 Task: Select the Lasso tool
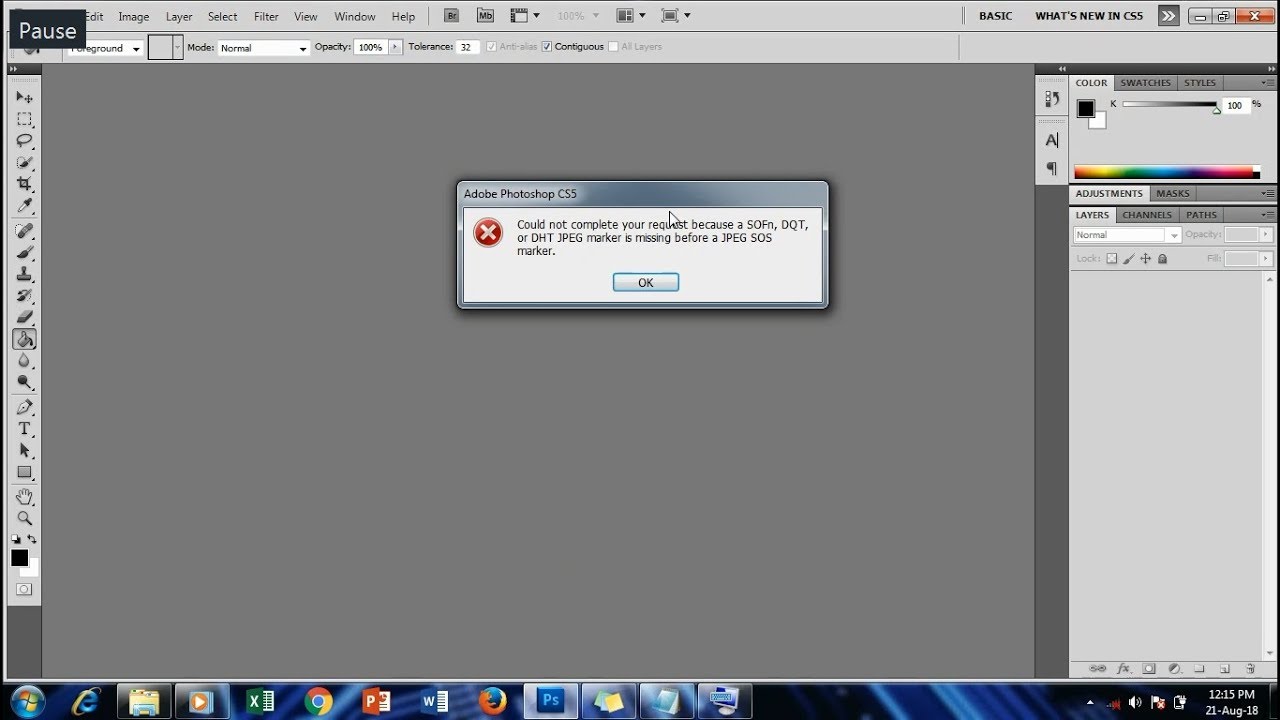[x=25, y=141]
